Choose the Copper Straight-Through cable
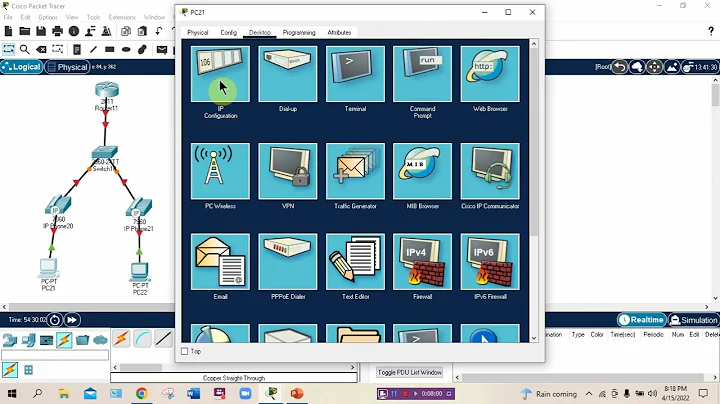Screen dimensions: 720x404 tap(163, 339)
